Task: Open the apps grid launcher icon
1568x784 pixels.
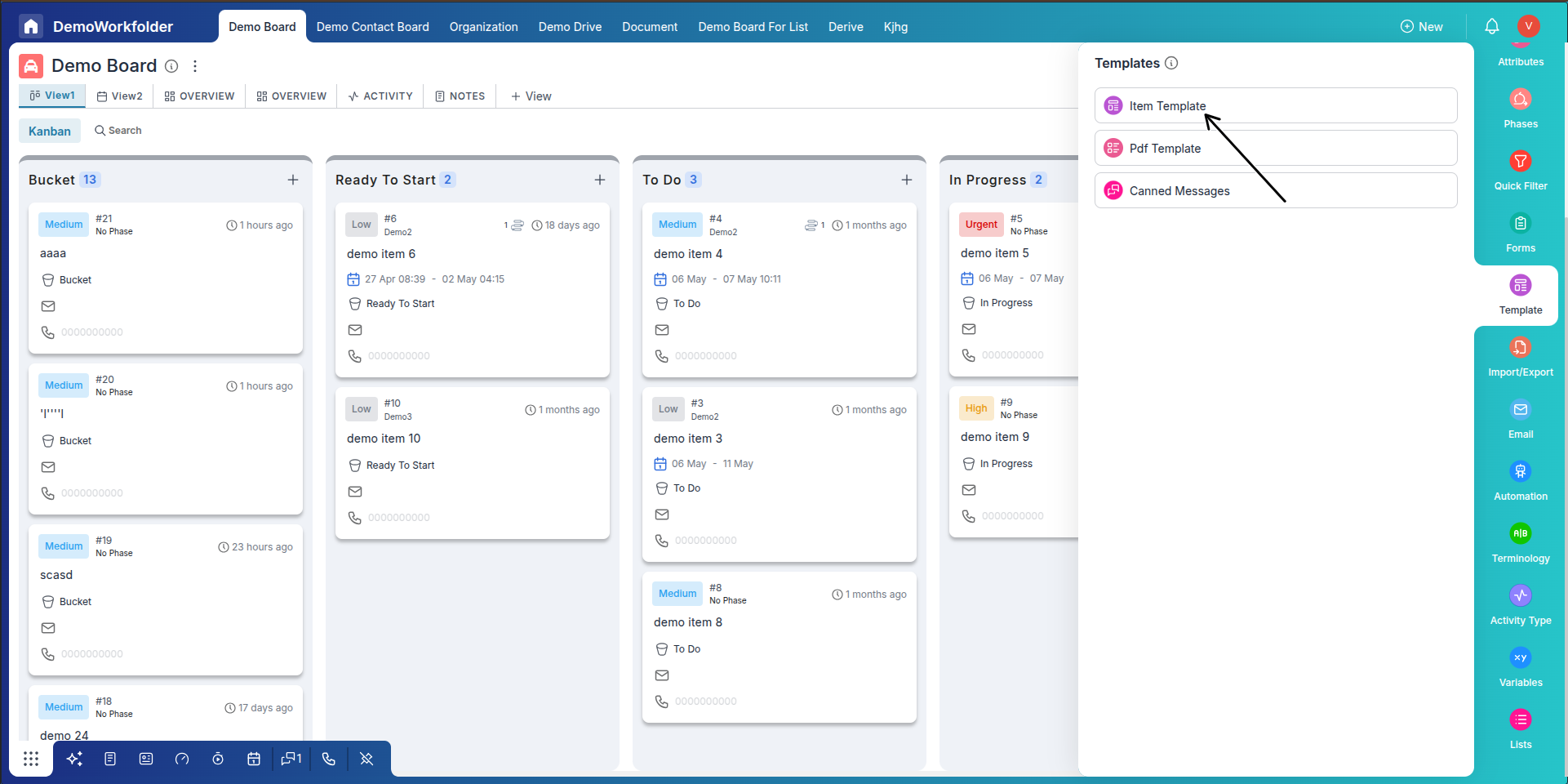Action: [31, 759]
